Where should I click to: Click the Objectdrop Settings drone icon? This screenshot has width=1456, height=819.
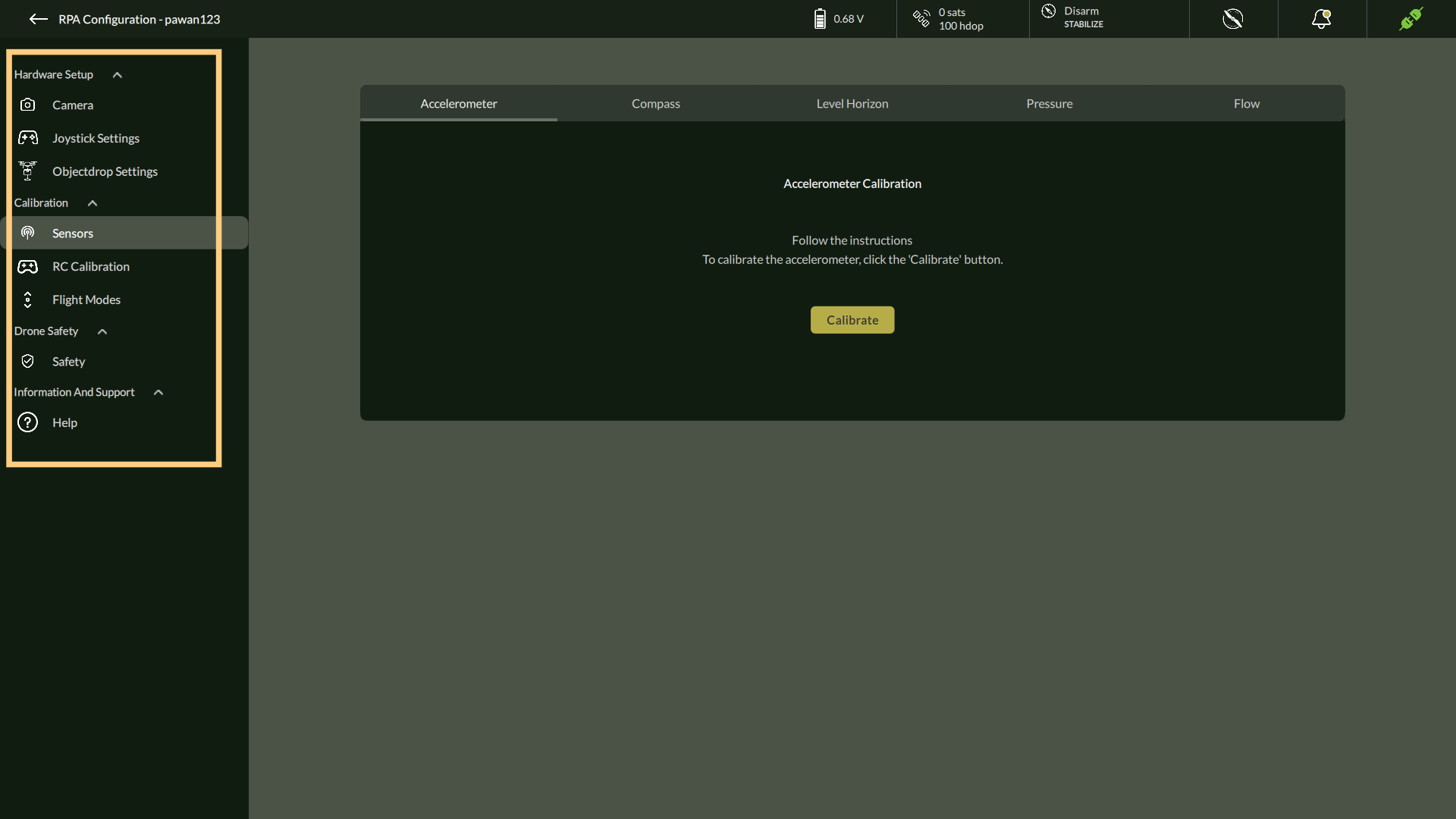coord(28,171)
